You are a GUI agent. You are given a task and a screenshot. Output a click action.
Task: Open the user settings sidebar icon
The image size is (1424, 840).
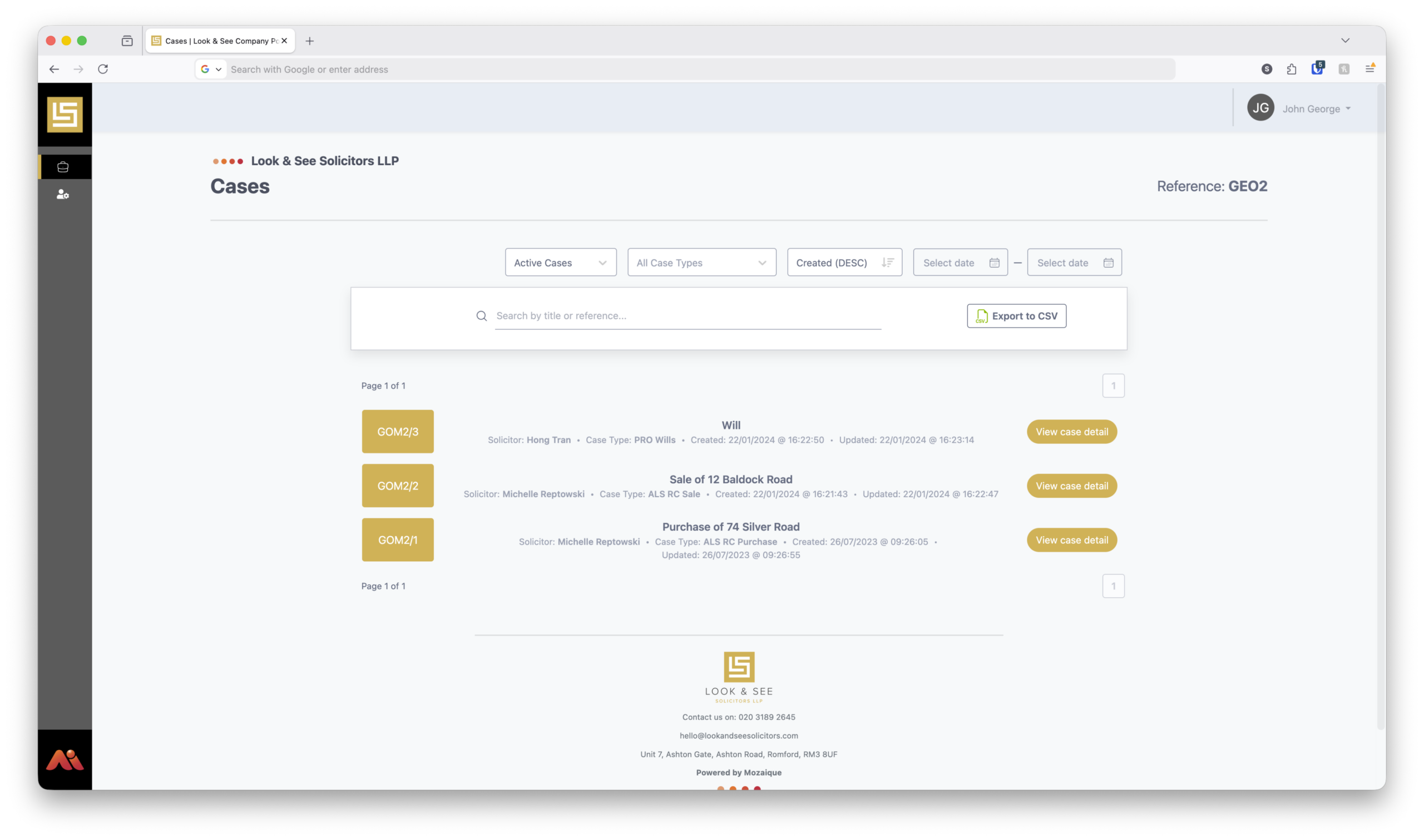[x=63, y=194]
